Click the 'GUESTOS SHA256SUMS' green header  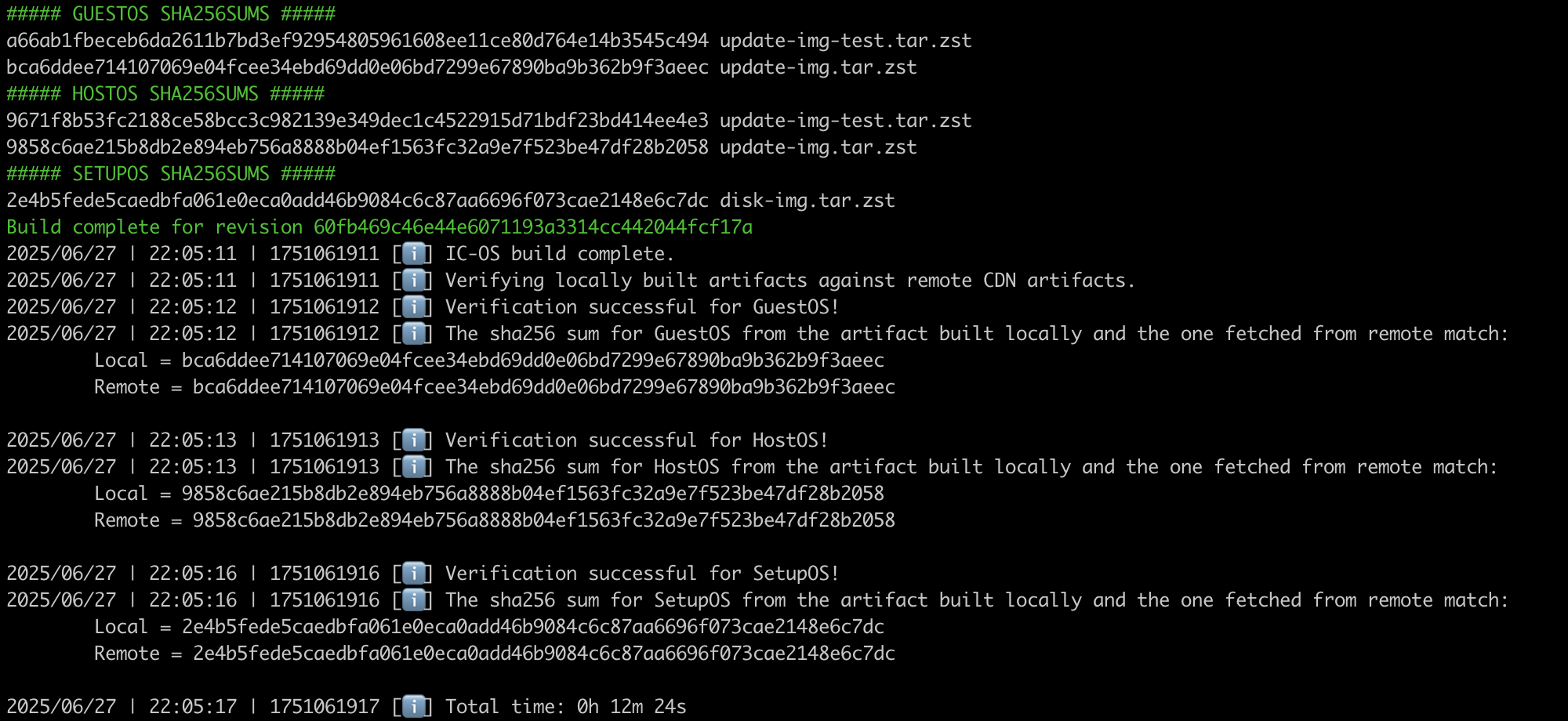point(171,14)
